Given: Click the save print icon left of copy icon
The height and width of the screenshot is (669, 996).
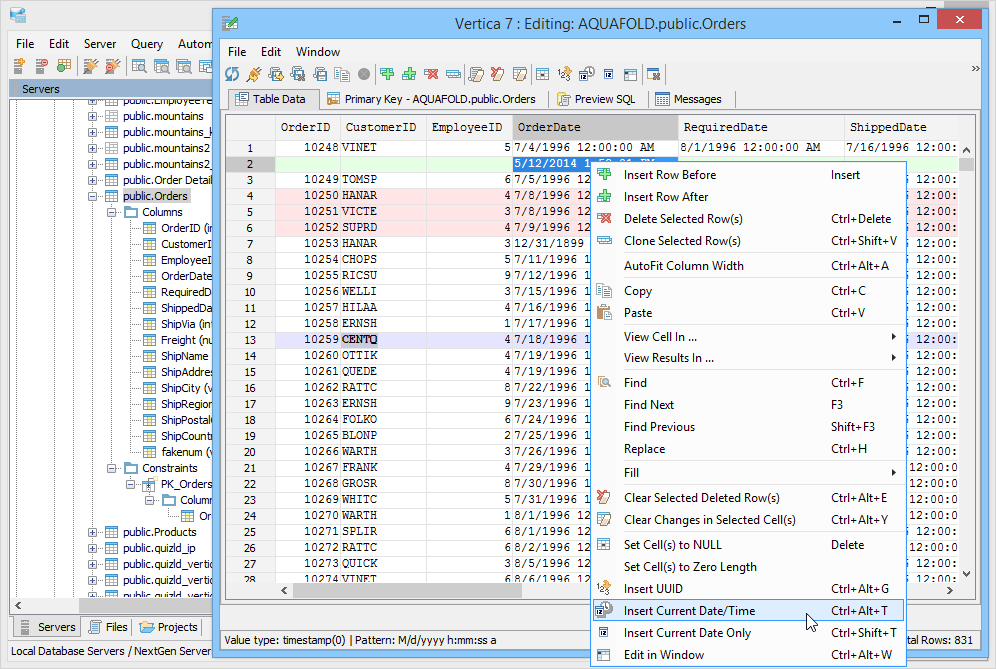Looking at the screenshot, I should pyautogui.click(x=320, y=74).
